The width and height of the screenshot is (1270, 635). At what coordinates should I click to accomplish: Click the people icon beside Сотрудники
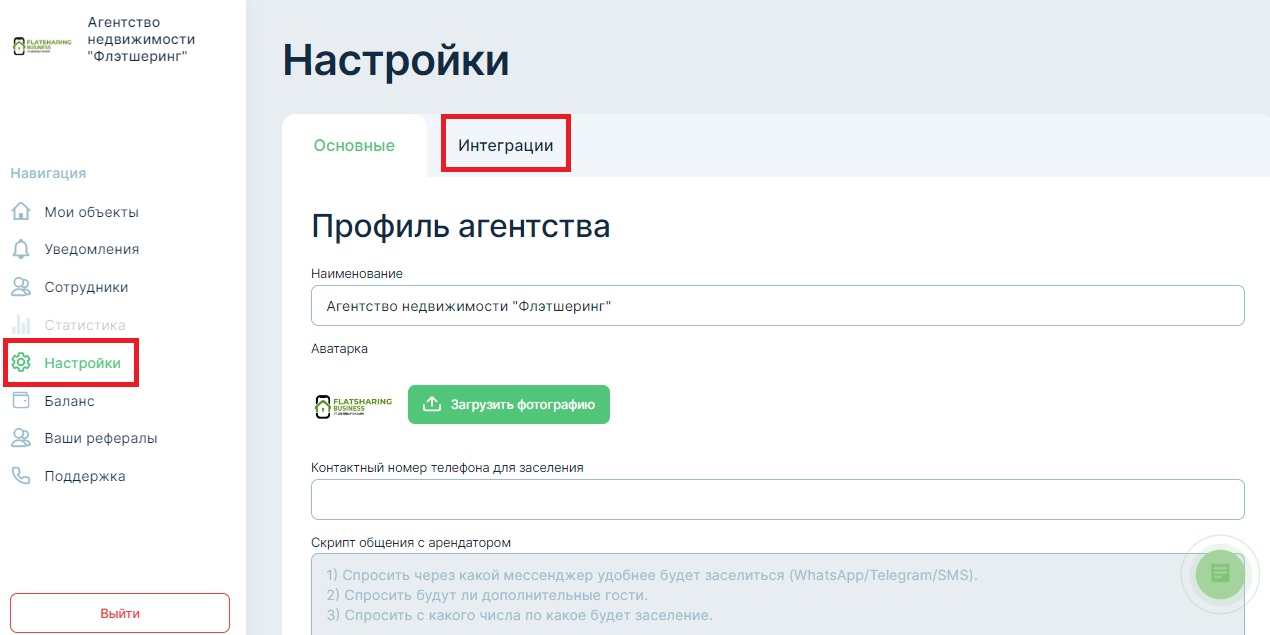(21, 287)
